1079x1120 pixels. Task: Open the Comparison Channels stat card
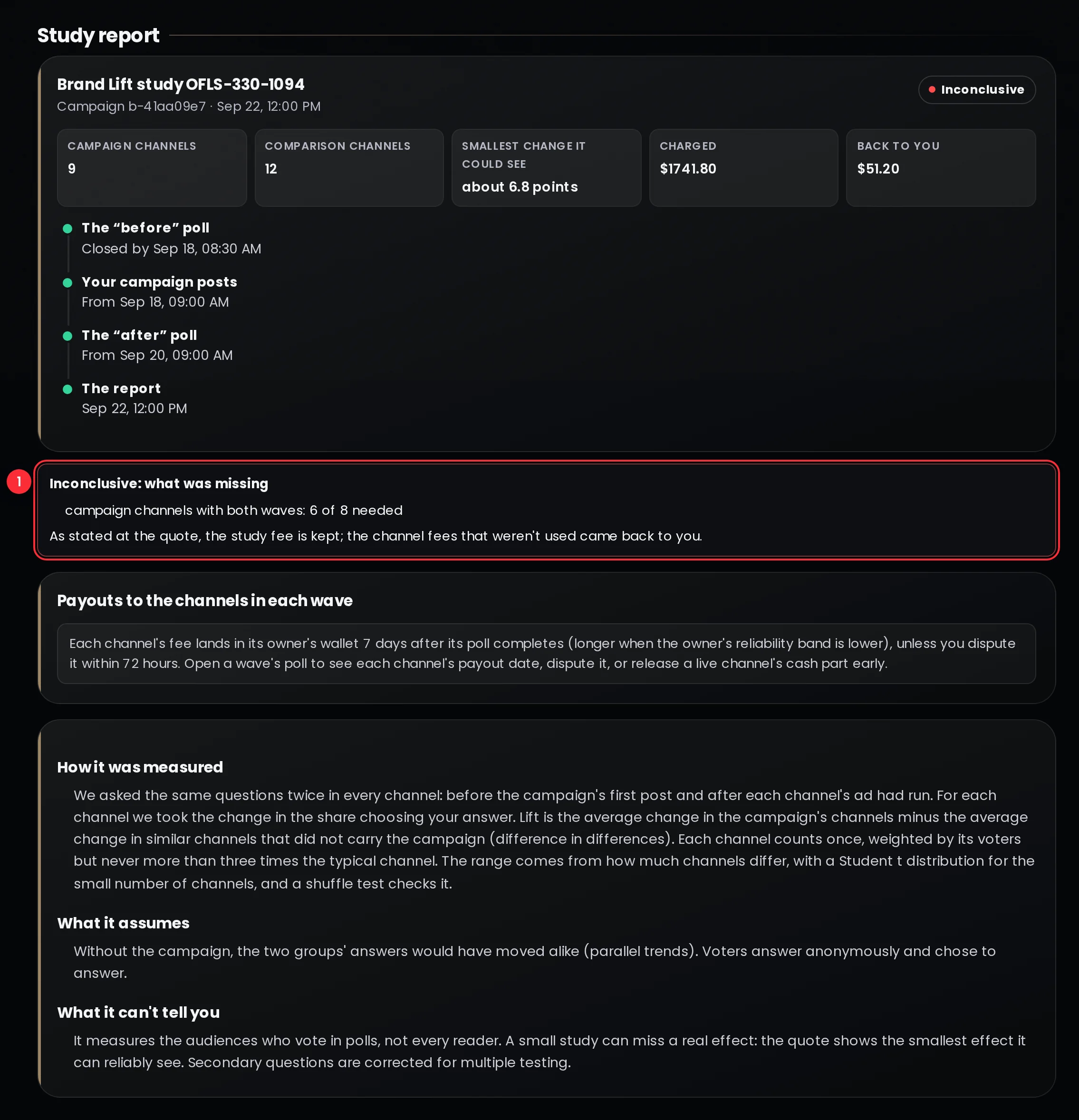click(348, 167)
